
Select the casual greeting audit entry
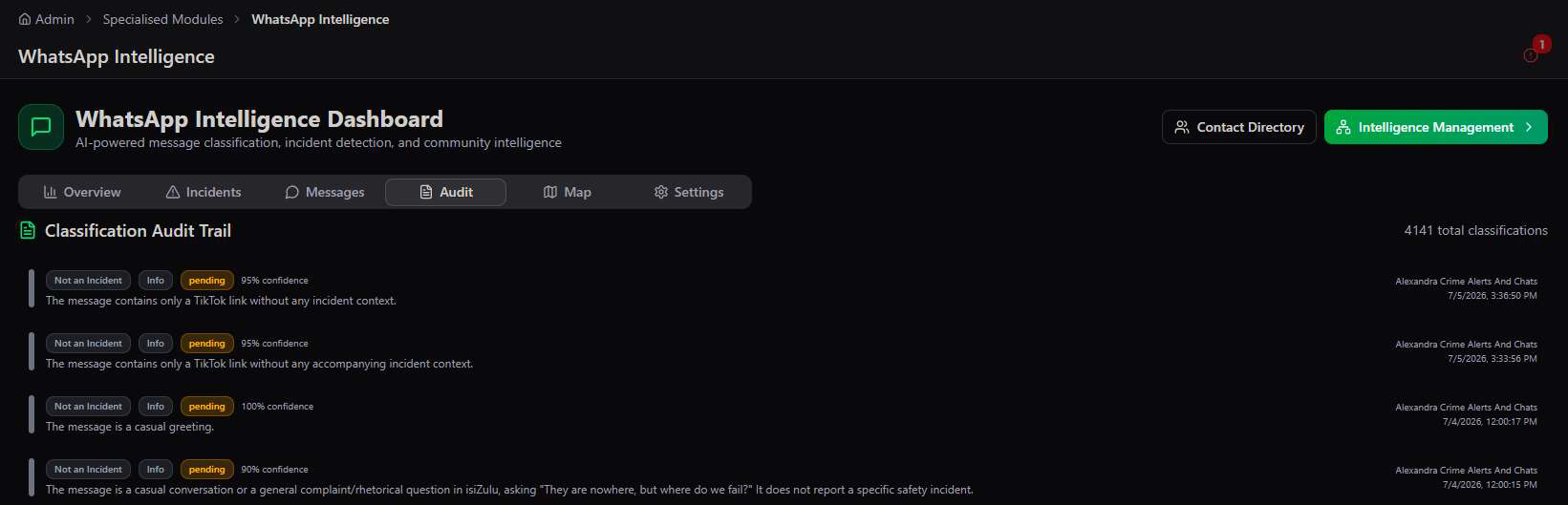pyautogui.click(x=784, y=416)
